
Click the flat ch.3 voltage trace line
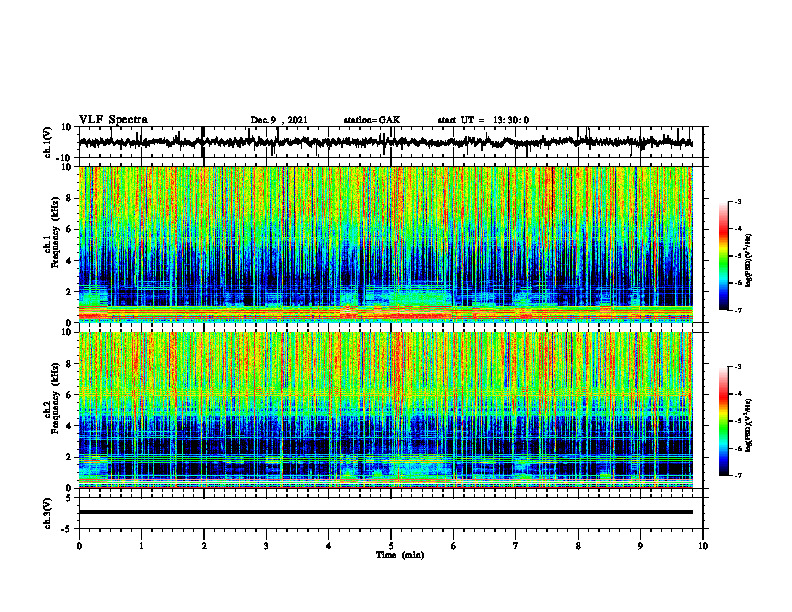[386, 512]
